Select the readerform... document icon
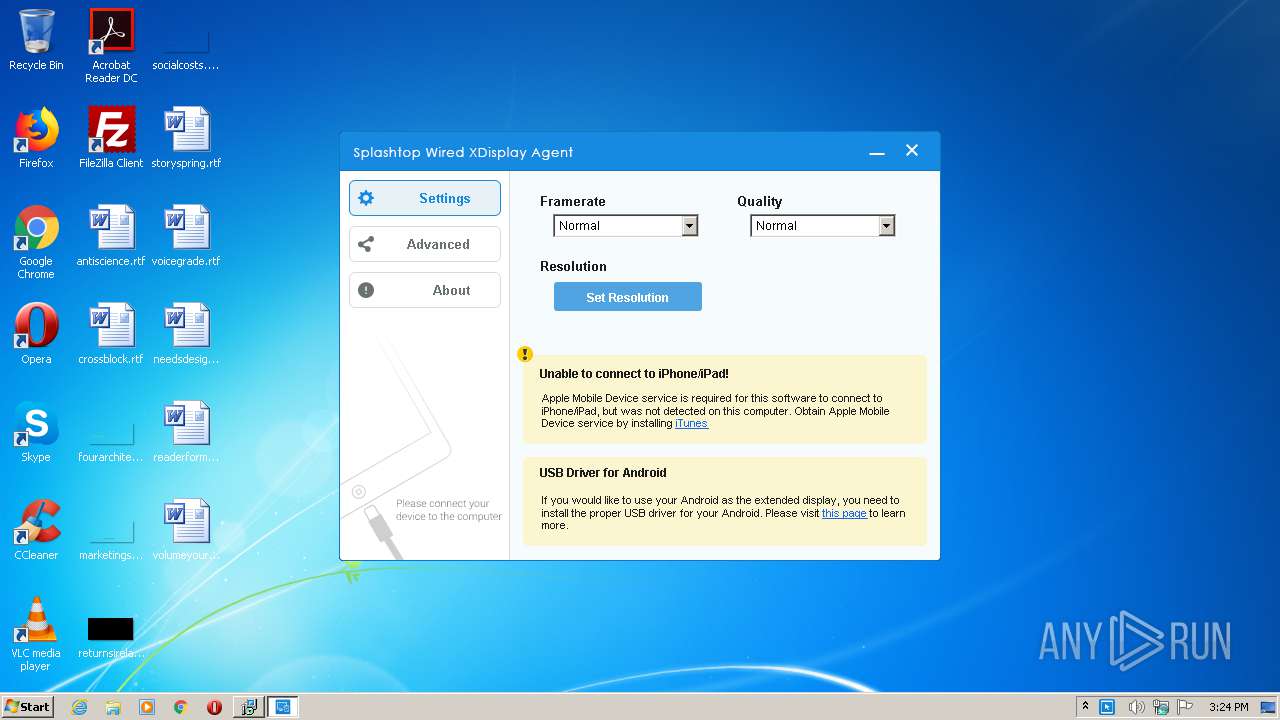The width and height of the screenshot is (1280, 720). 186,432
